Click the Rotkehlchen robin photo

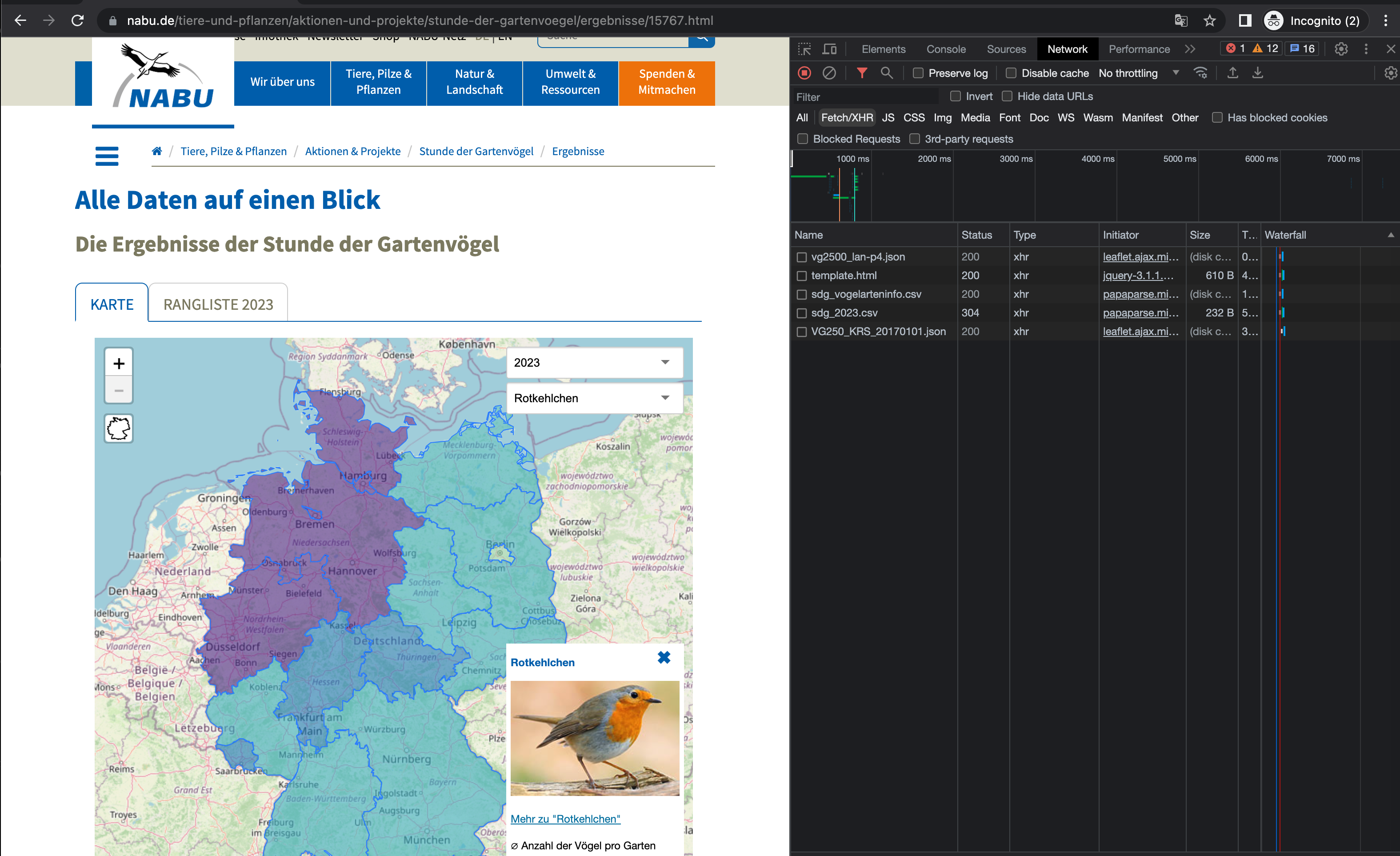[x=594, y=738]
